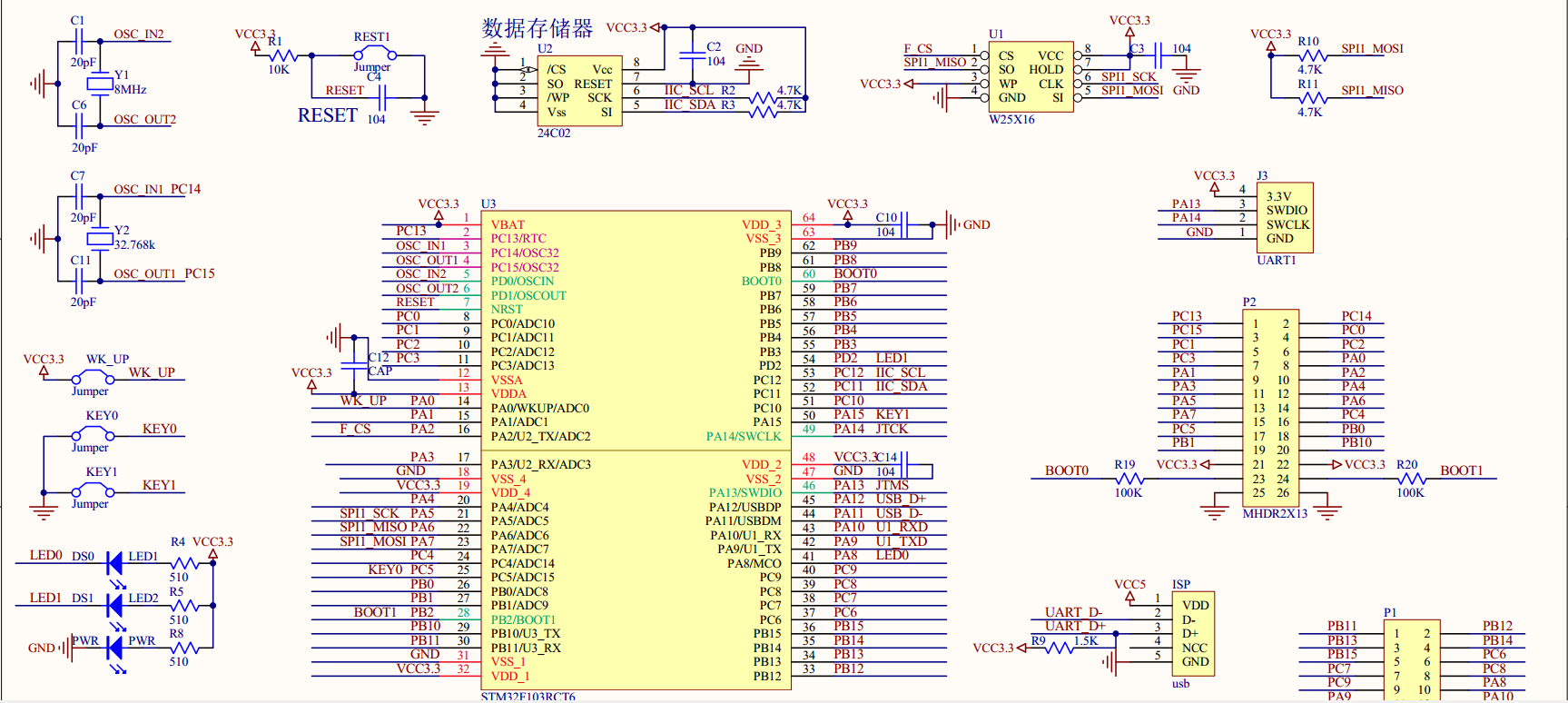Click the Y1 8MHz crystal symbol

99,84
